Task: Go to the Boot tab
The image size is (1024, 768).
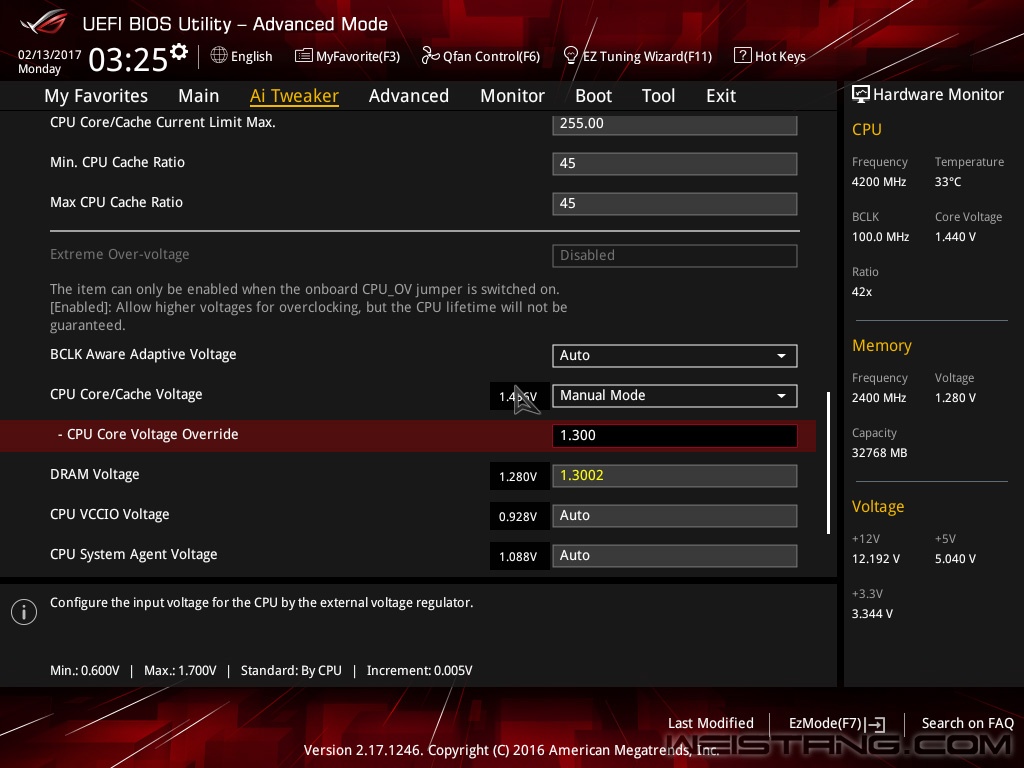Action: pyautogui.click(x=593, y=95)
